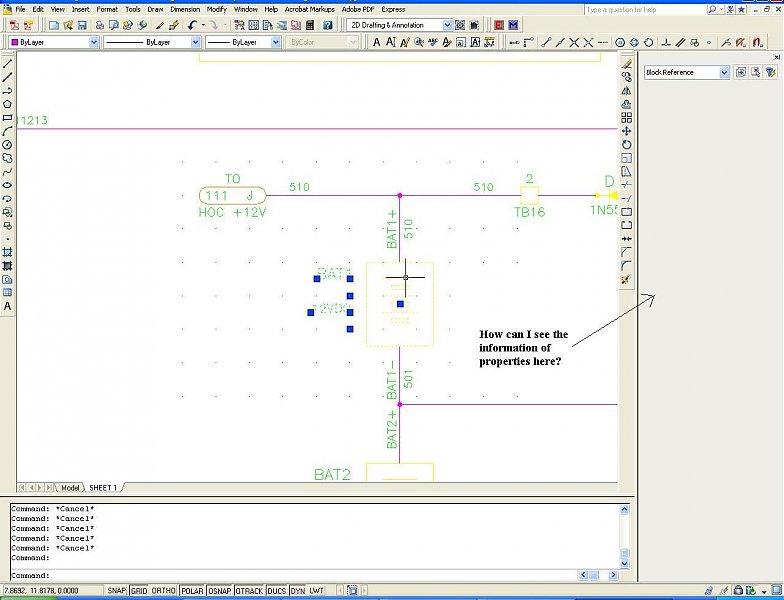Select the Ellipse draw tool

point(7,185)
